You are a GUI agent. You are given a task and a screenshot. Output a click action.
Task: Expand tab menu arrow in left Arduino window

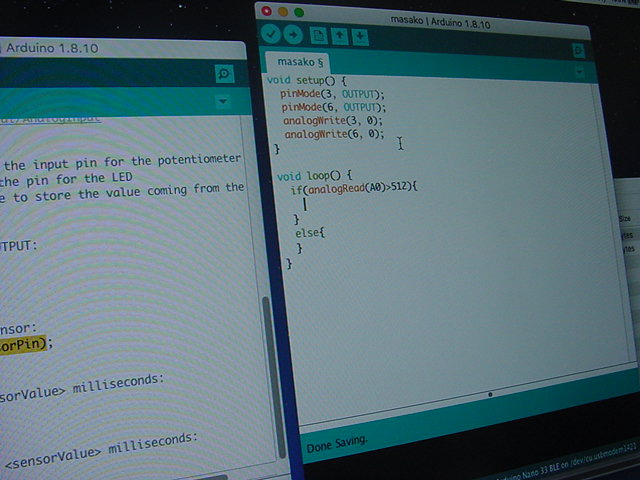(x=223, y=101)
